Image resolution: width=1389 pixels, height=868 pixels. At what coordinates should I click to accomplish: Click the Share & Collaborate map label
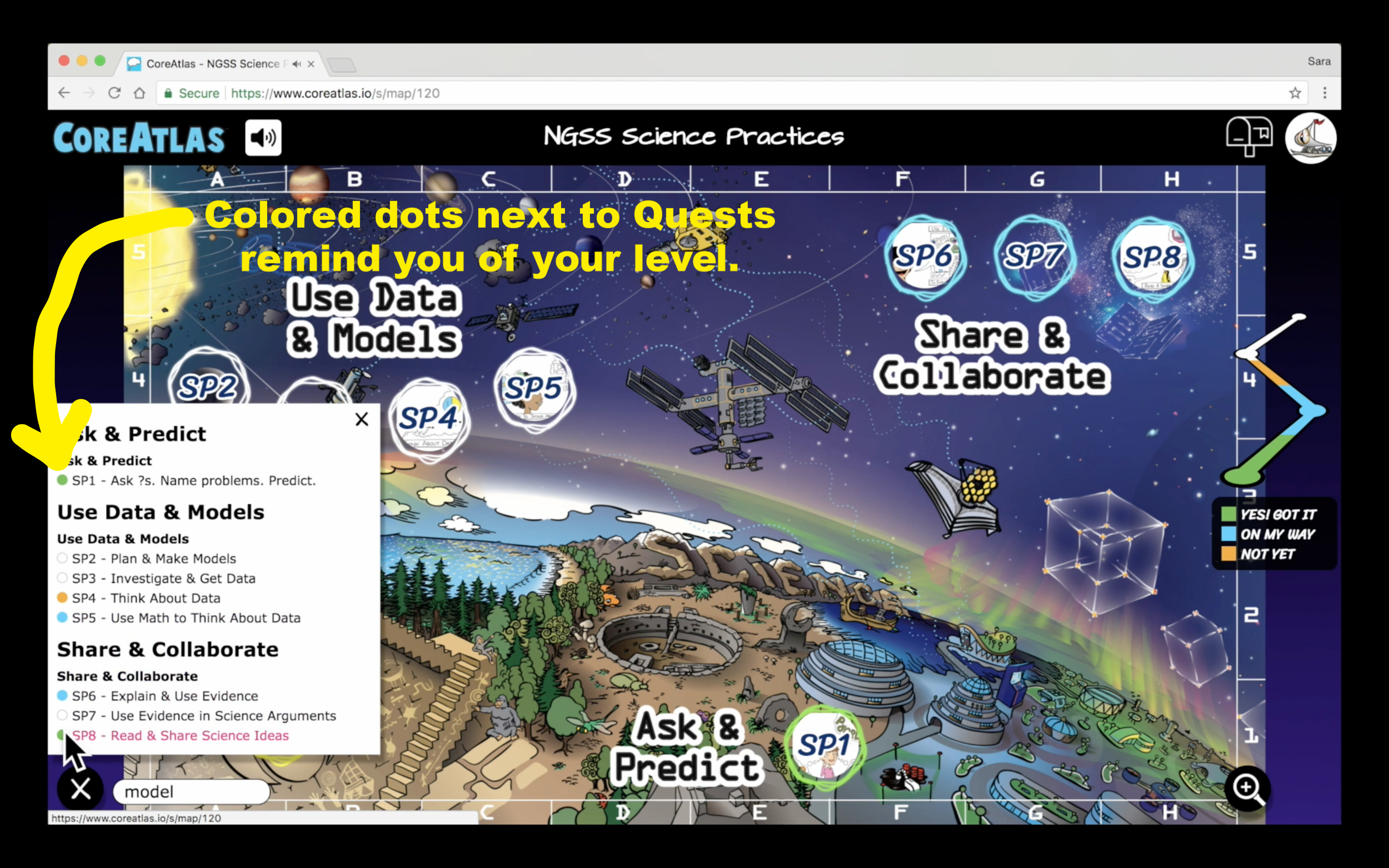tap(992, 355)
